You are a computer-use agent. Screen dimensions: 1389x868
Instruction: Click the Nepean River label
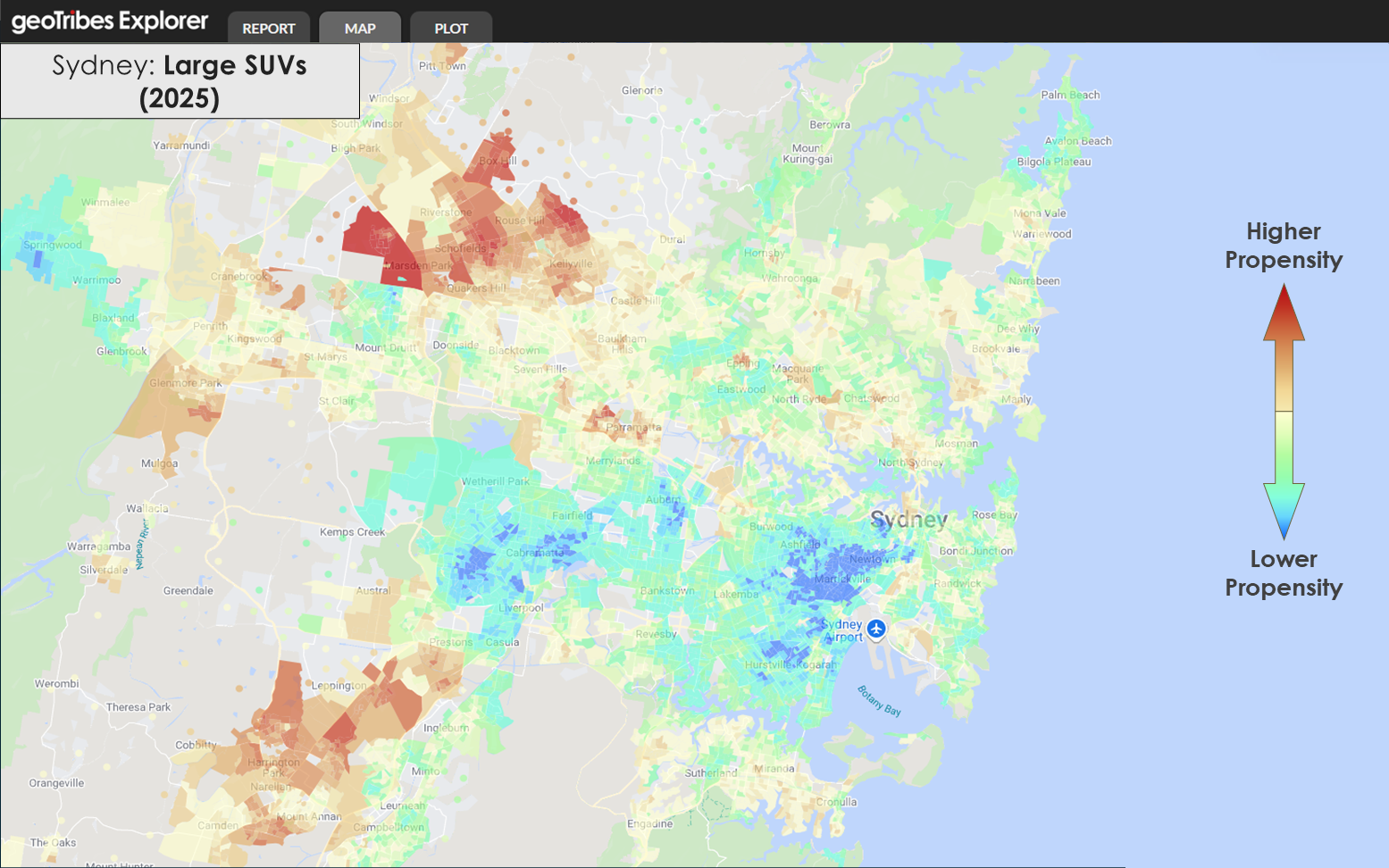tap(140, 544)
